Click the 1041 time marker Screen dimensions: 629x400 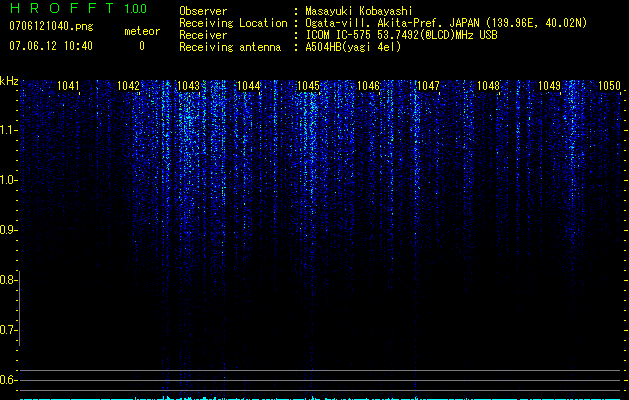pyautogui.click(x=68, y=85)
